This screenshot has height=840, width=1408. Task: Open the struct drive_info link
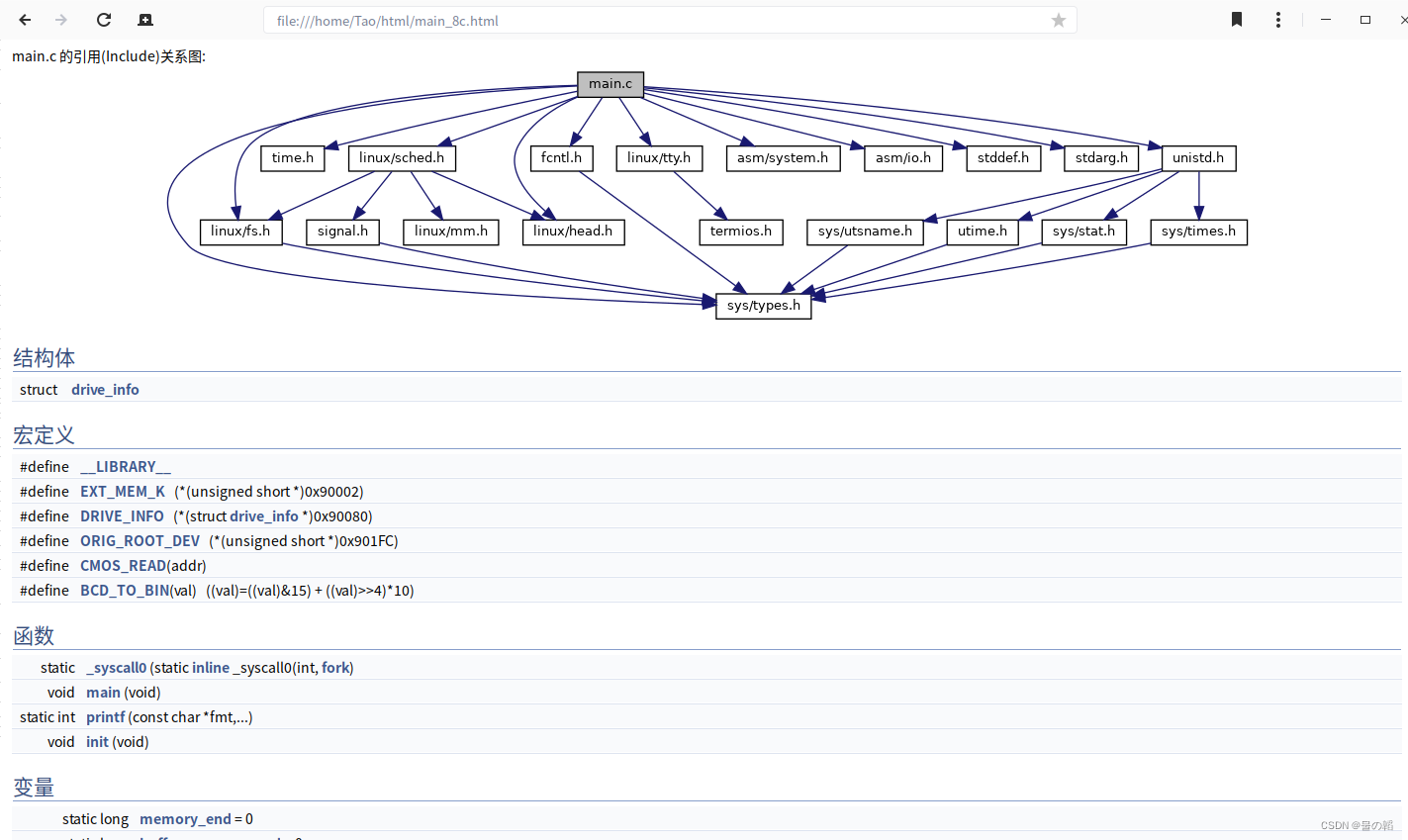105,390
